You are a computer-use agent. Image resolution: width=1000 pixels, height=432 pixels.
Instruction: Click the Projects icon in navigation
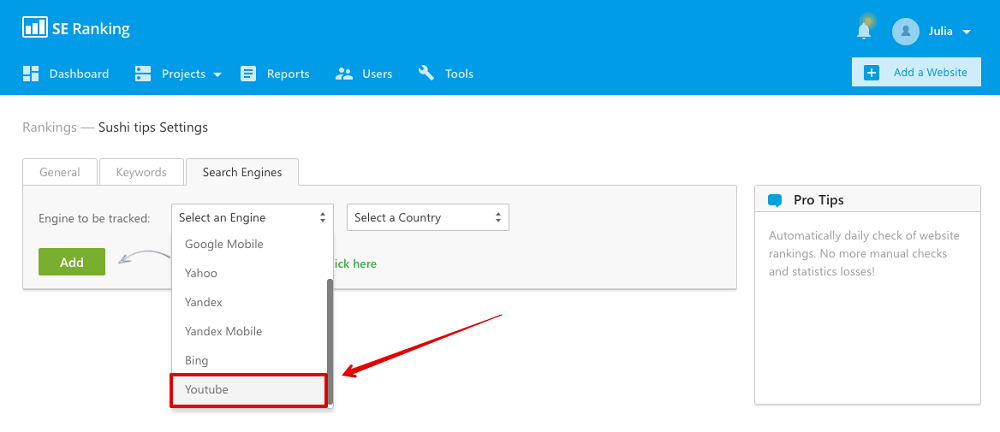click(x=143, y=74)
